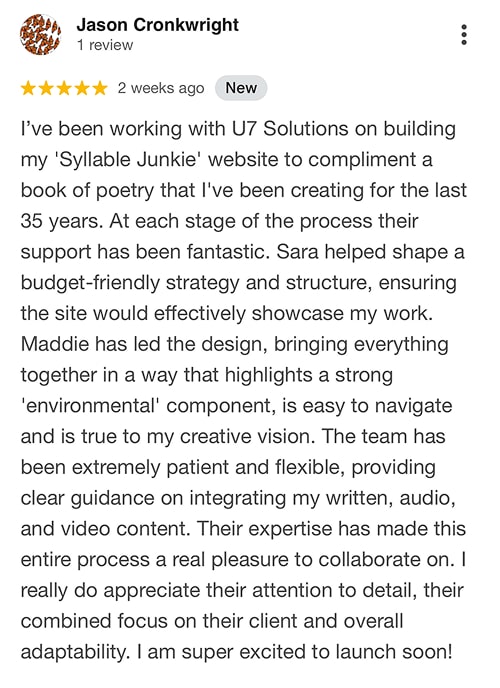Click Jason Cronkwright's profile avatar

tap(40, 34)
